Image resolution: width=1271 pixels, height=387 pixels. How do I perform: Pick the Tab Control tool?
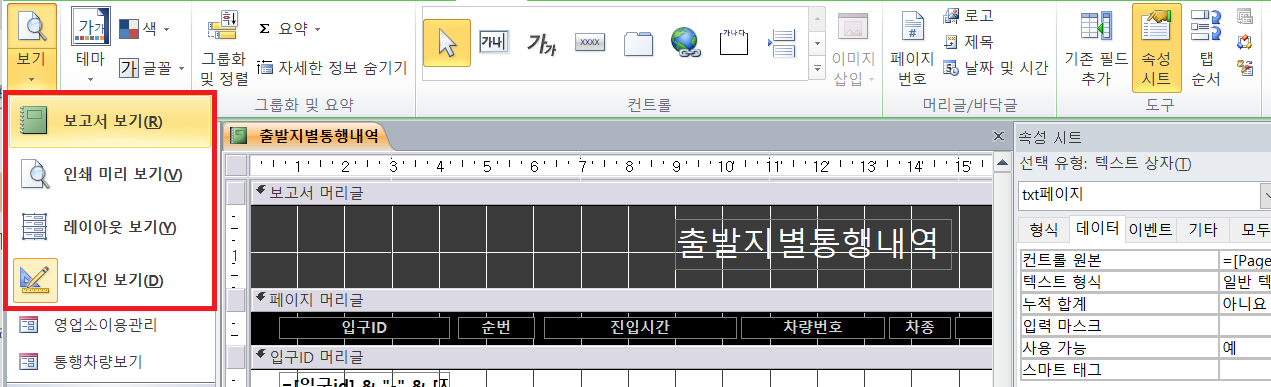(638, 42)
